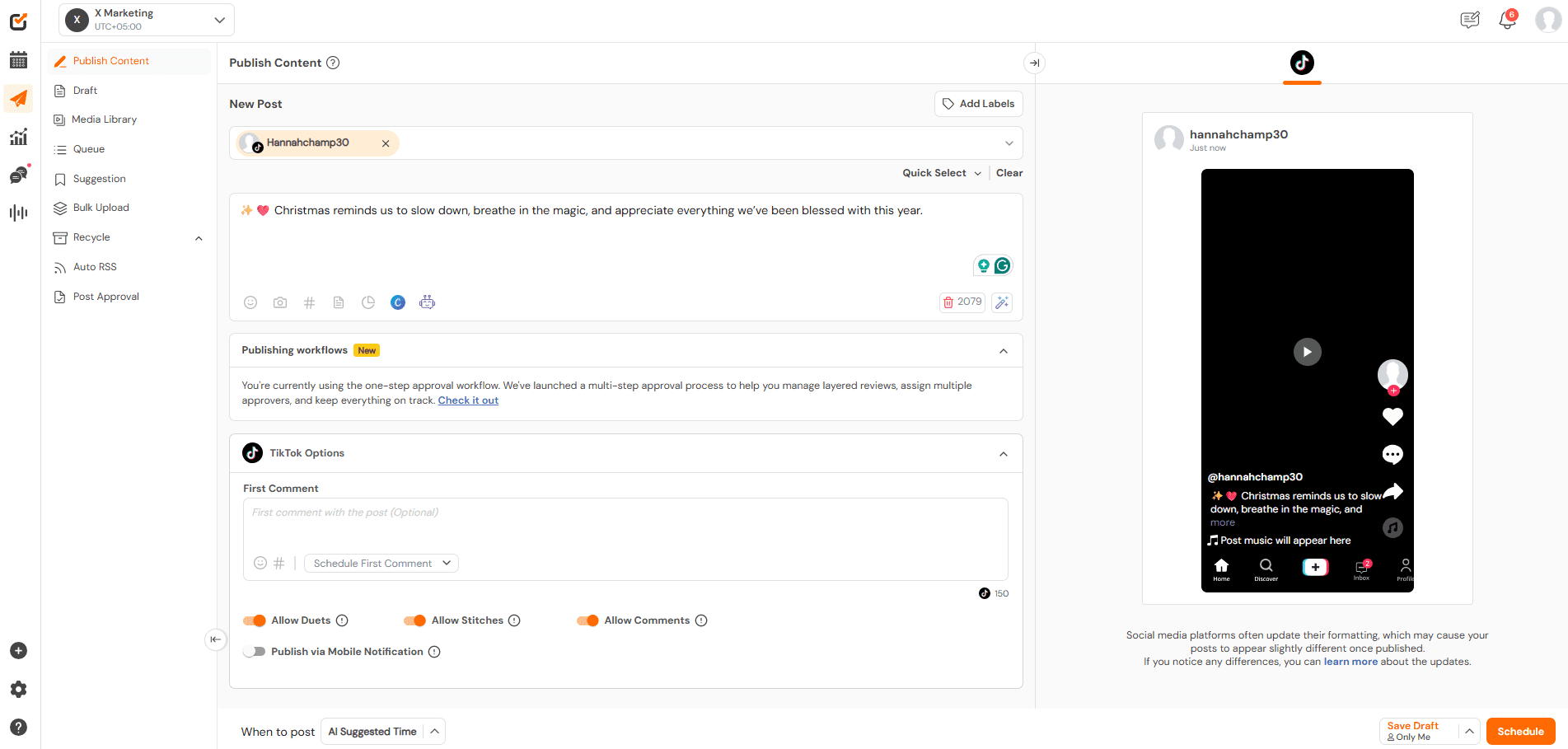Remove the Hannahchamp30 account chip
The height and width of the screenshot is (749, 1568).
pyautogui.click(x=385, y=143)
